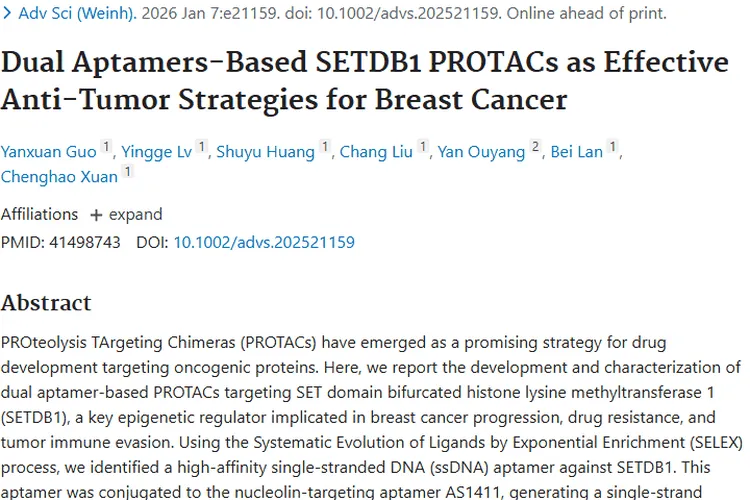The image size is (750, 500).
Task: Click affiliation superscript after Chang Liu
Action: pyautogui.click(x=423, y=149)
